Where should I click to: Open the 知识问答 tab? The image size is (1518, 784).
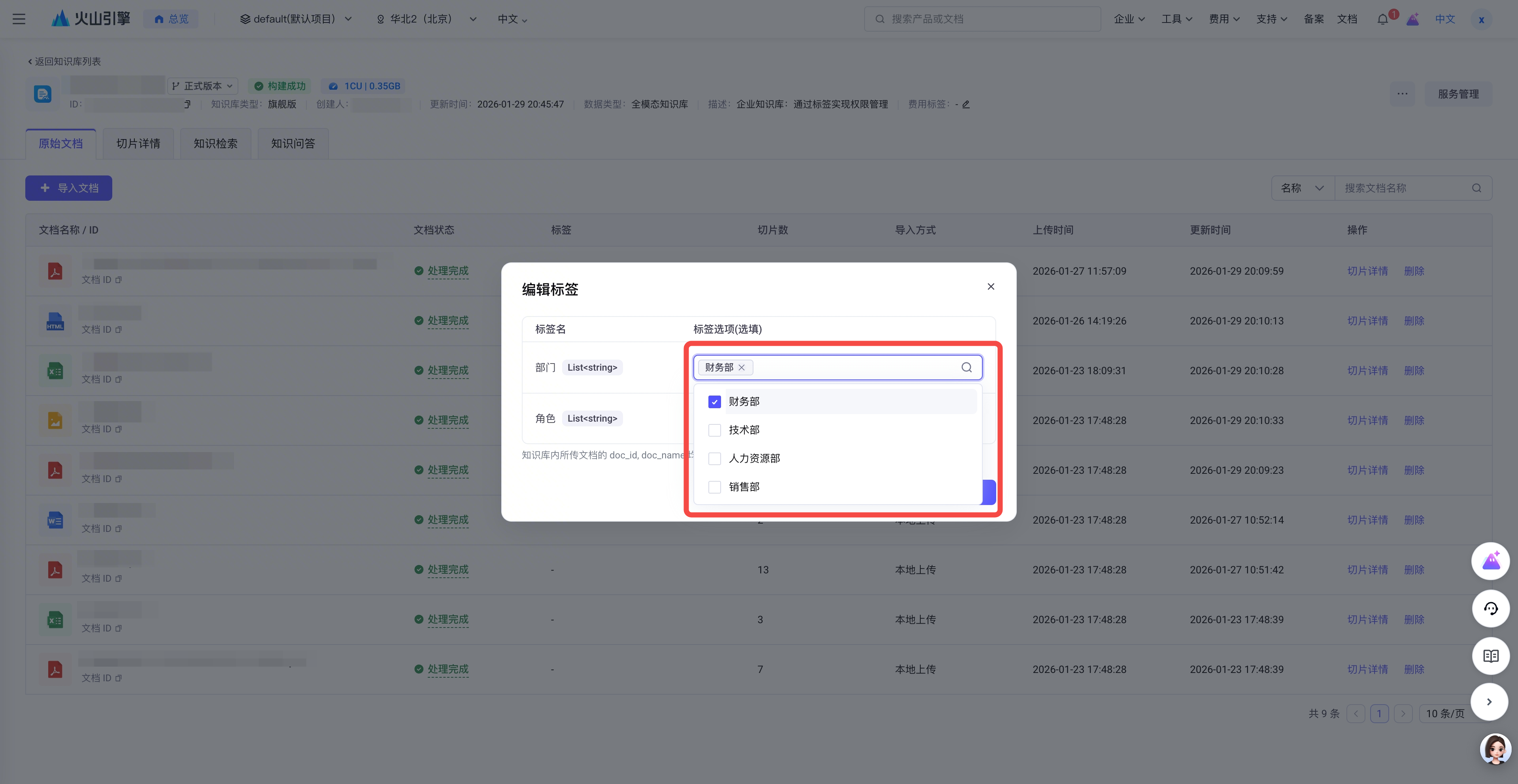click(293, 144)
